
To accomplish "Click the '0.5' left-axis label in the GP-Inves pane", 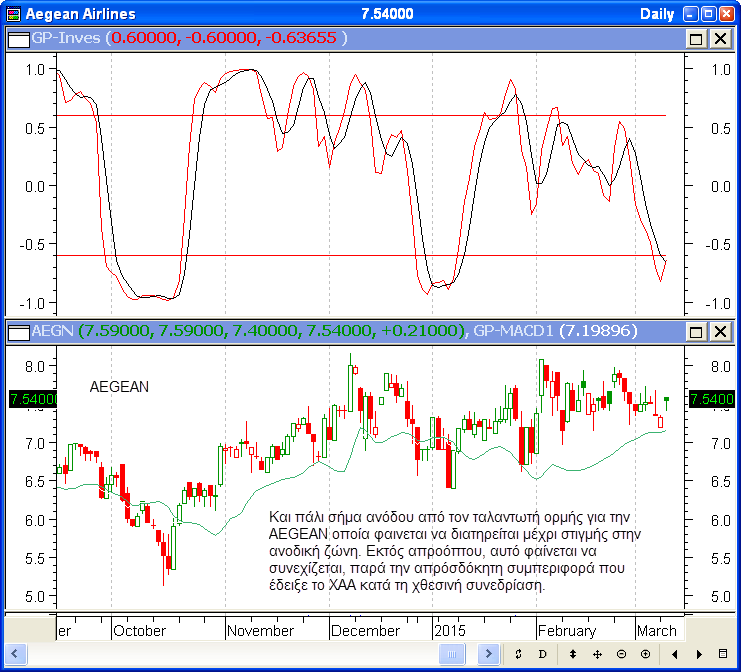I will [x=35, y=129].
